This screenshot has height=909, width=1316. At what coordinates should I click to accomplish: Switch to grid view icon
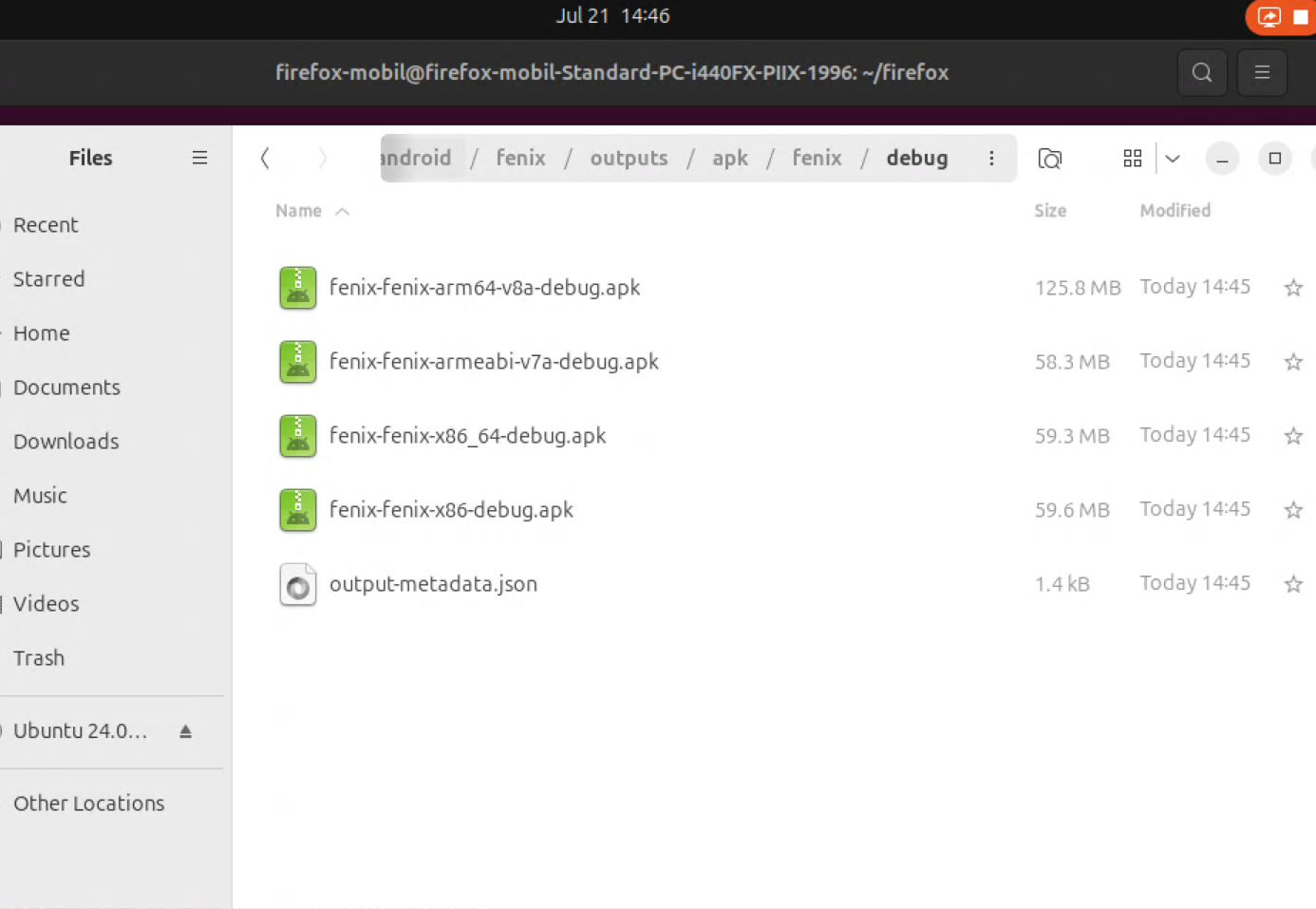click(x=1132, y=159)
